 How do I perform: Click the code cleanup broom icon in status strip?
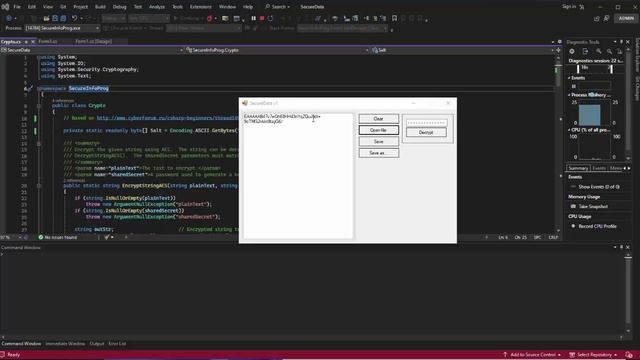107,237
